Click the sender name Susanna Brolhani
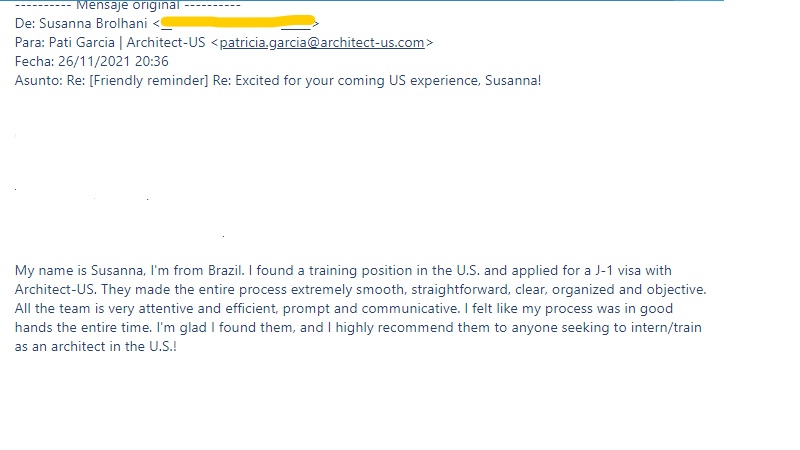 (92, 24)
